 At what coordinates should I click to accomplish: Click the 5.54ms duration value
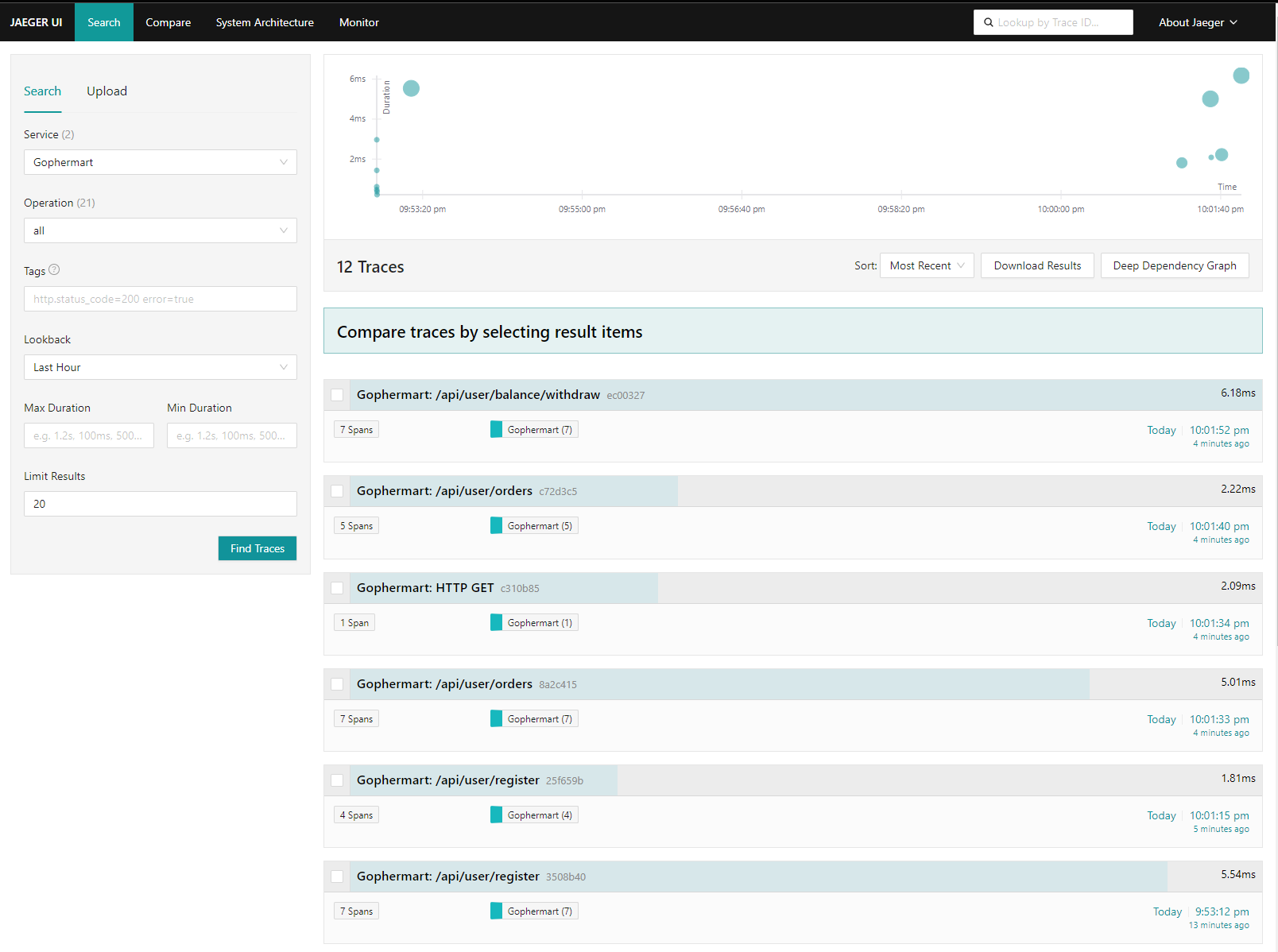click(x=1238, y=874)
